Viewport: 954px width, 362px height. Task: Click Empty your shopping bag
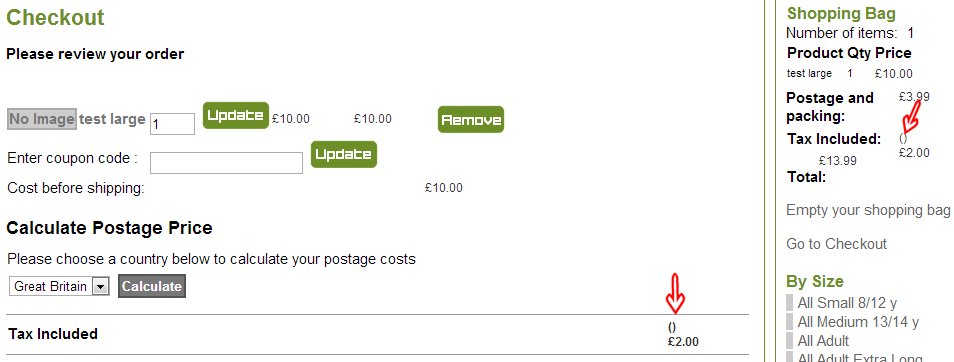[x=868, y=211]
